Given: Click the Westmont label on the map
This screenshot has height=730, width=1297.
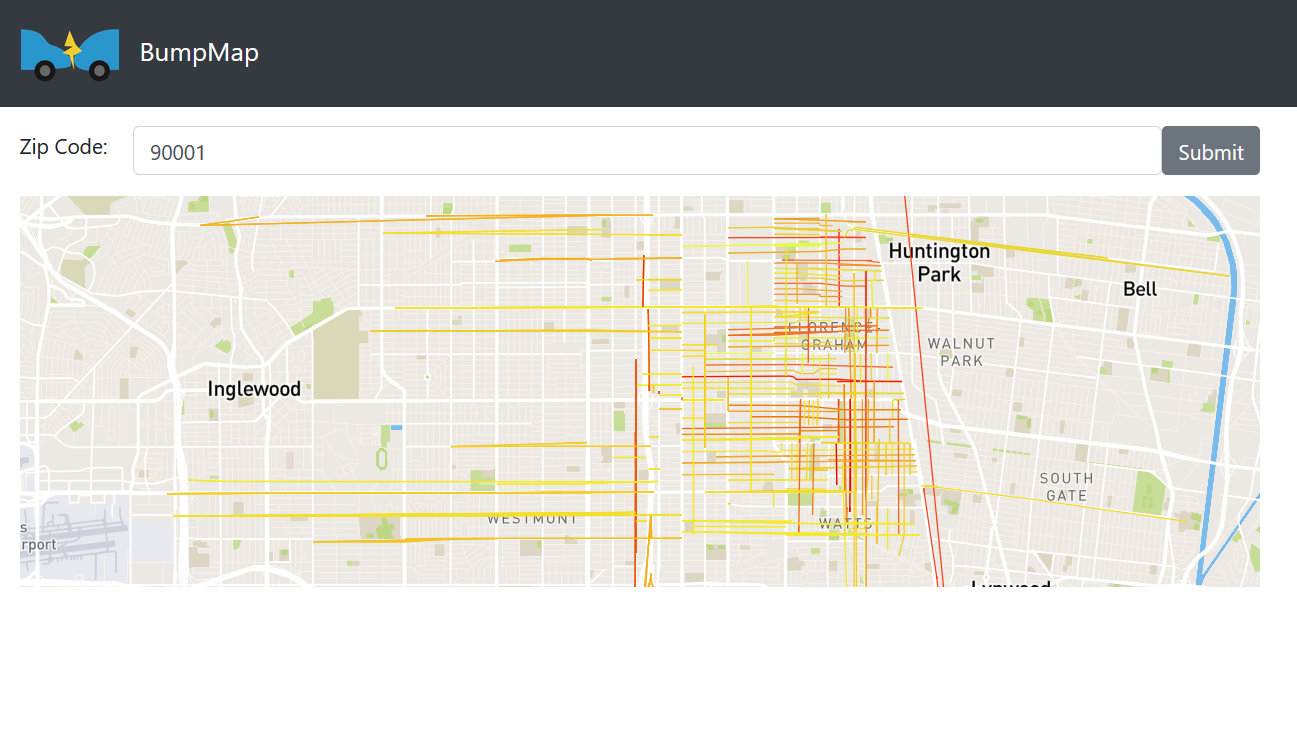Looking at the screenshot, I should tap(532, 518).
